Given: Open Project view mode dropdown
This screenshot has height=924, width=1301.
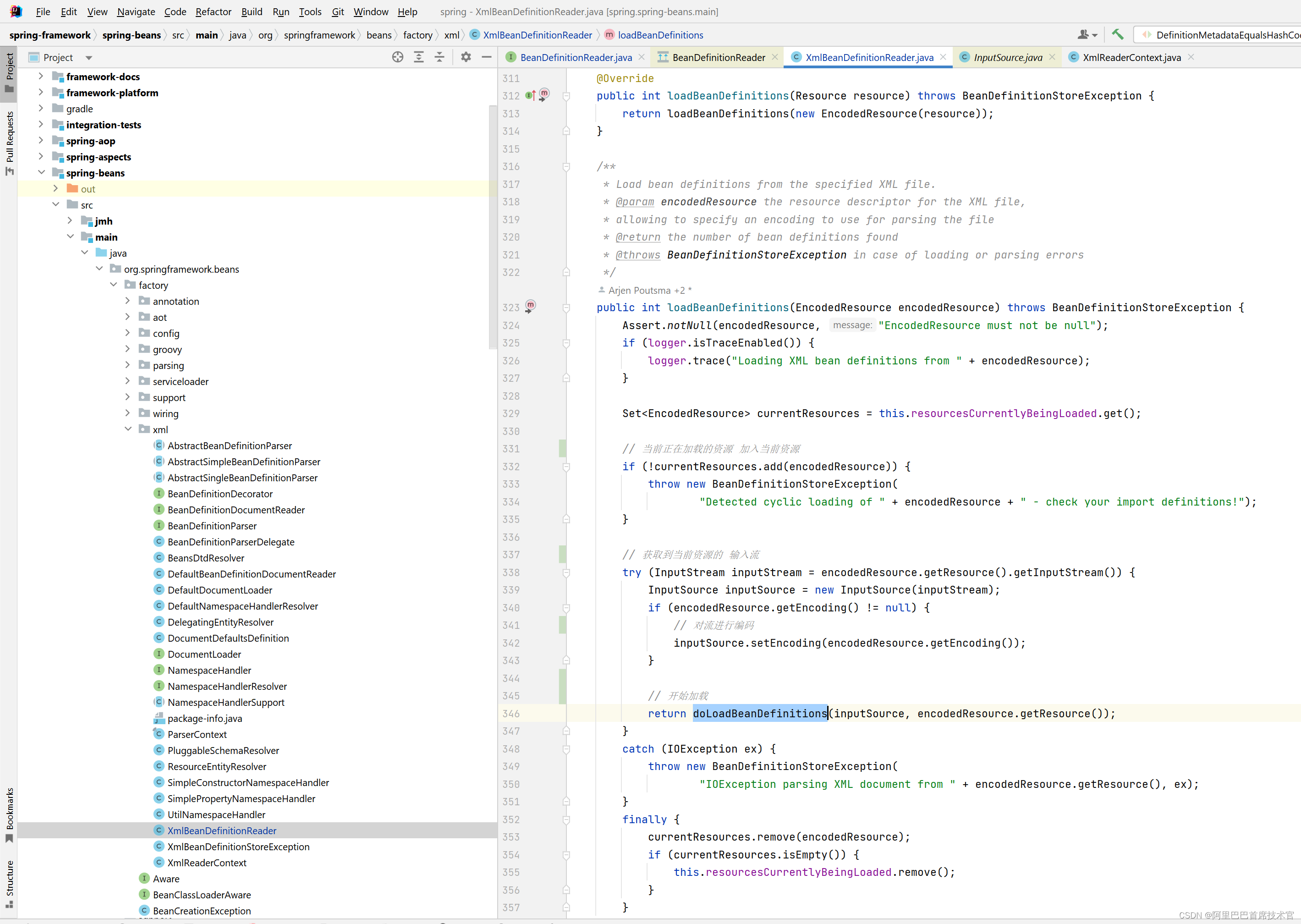Looking at the screenshot, I should tap(89, 57).
